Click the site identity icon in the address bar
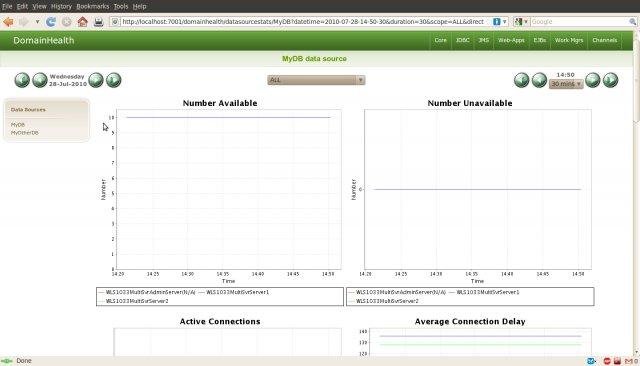Viewport: 640px width, 366px height. coord(115,22)
